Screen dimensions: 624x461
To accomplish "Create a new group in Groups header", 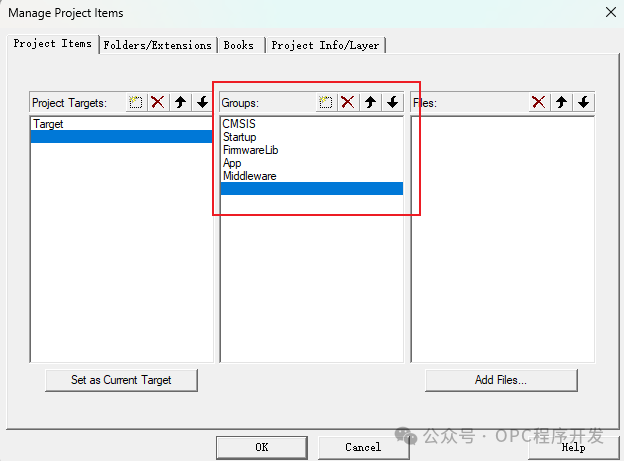I will coord(326,103).
